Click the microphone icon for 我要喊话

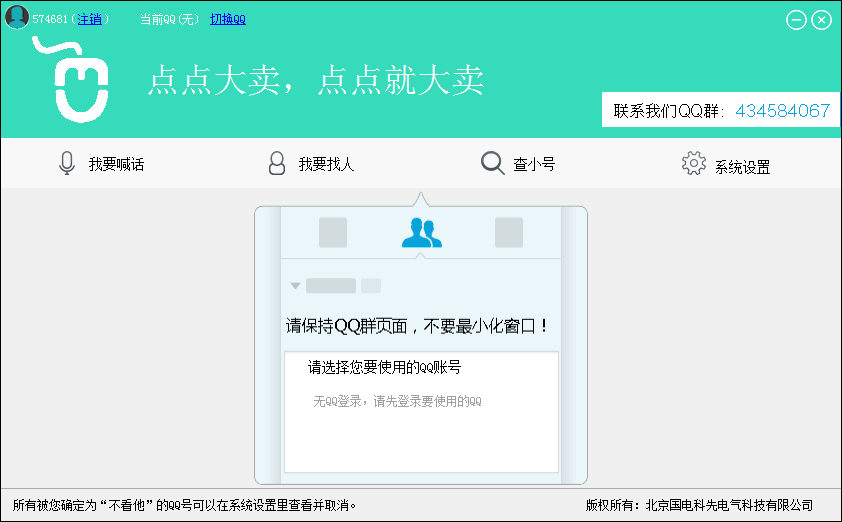(x=67, y=163)
